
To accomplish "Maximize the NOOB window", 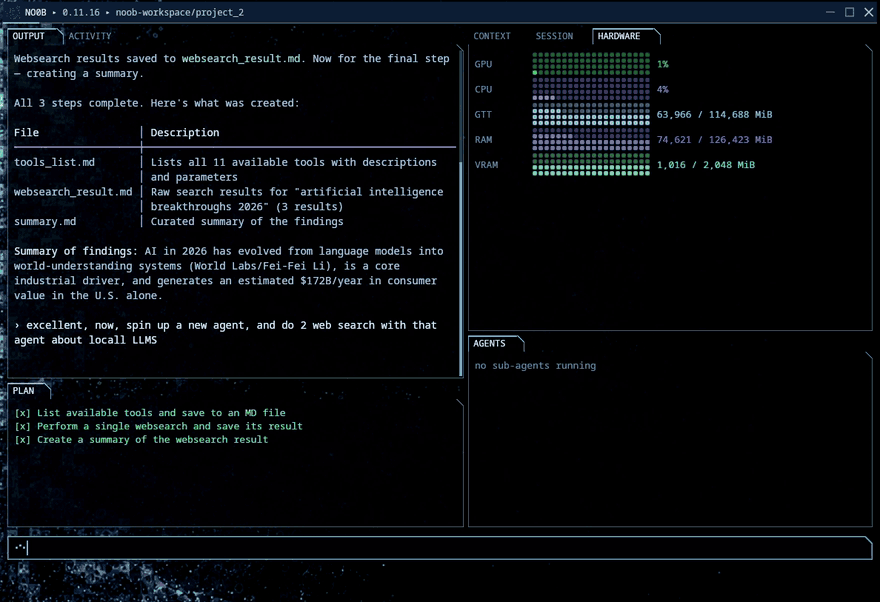I will click(849, 12).
